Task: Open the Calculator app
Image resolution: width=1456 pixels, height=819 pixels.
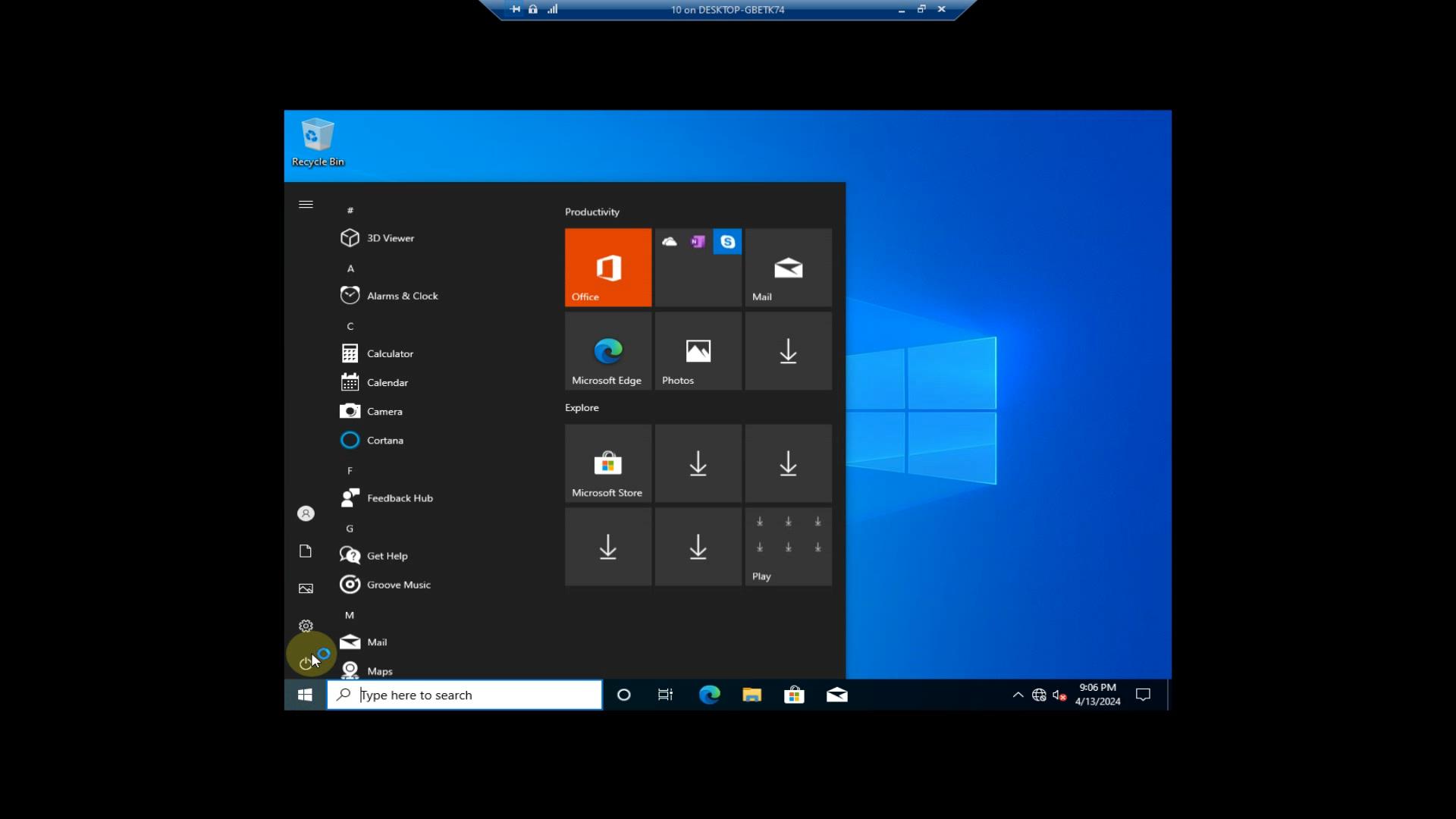Action: pyautogui.click(x=440, y=353)
